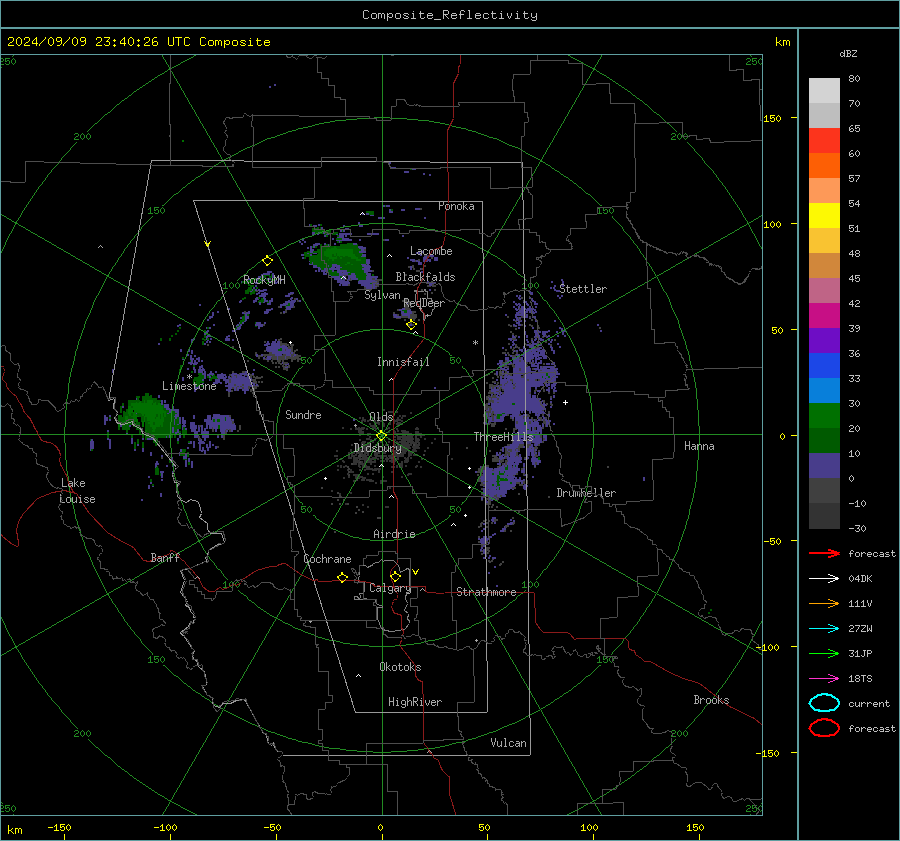Click the Sylvan label
Image resolution: width=900 pixels, height=841 pixels.
pos(382,295)
